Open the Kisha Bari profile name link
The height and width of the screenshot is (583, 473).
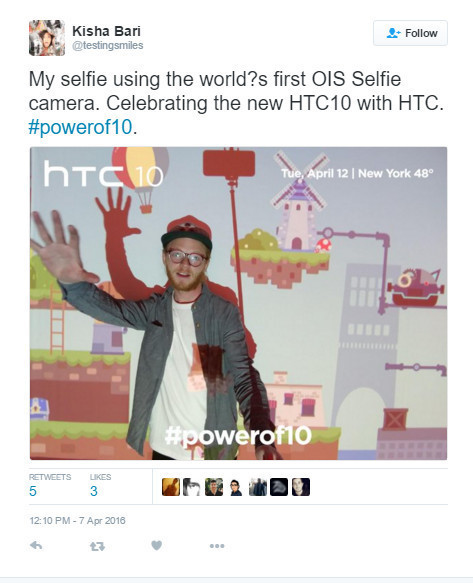(x=106, y=31)
